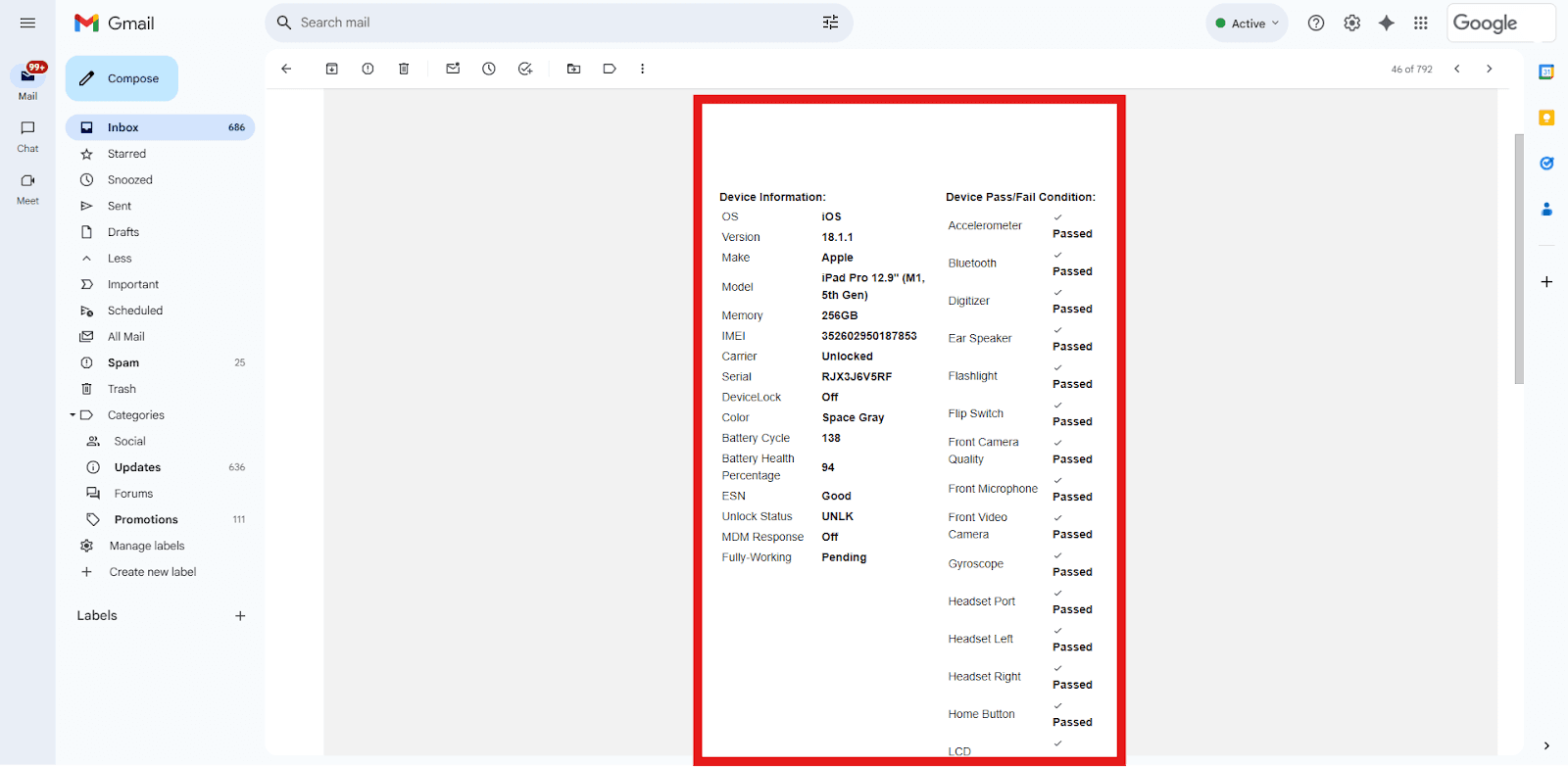Open Google Keep side panel
The height and width of the screenshot is (767, 1568).
pos(1546,118)
